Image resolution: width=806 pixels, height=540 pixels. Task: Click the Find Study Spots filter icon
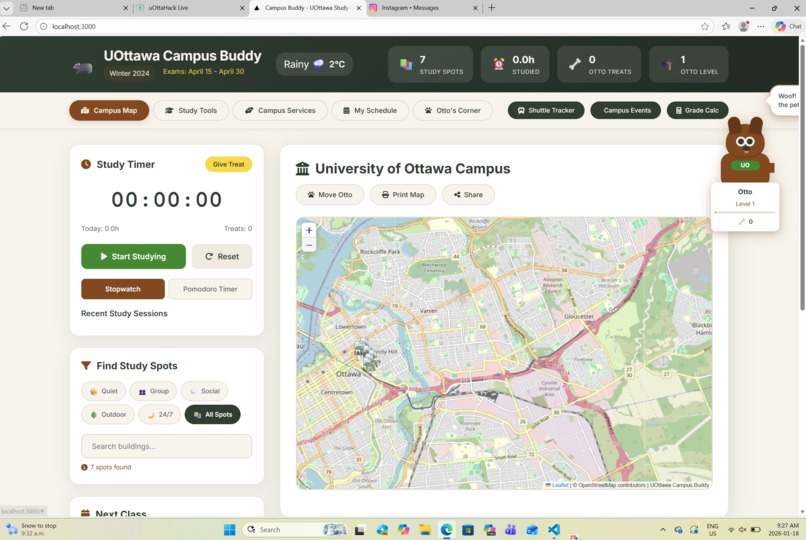point(86,366)
